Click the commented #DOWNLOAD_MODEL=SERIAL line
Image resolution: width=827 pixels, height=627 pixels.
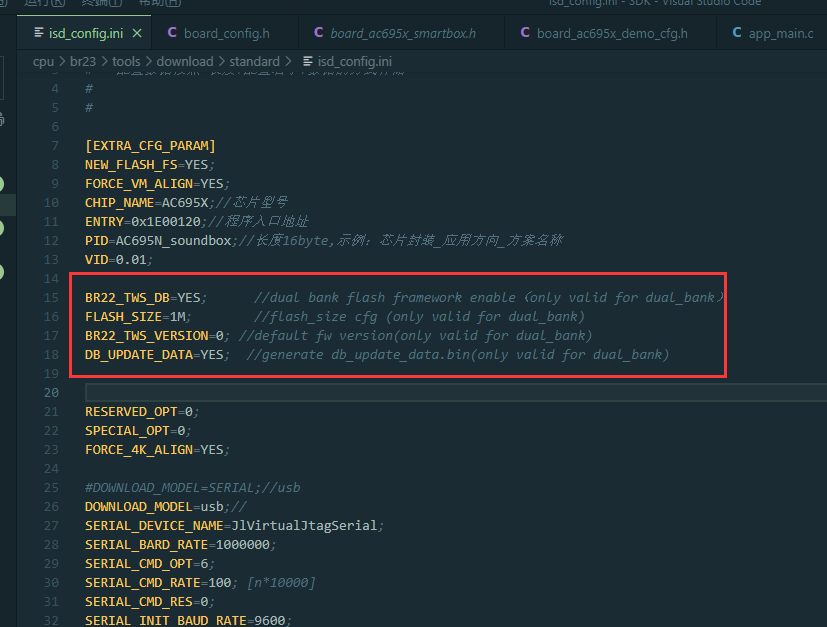pos(193,487)
